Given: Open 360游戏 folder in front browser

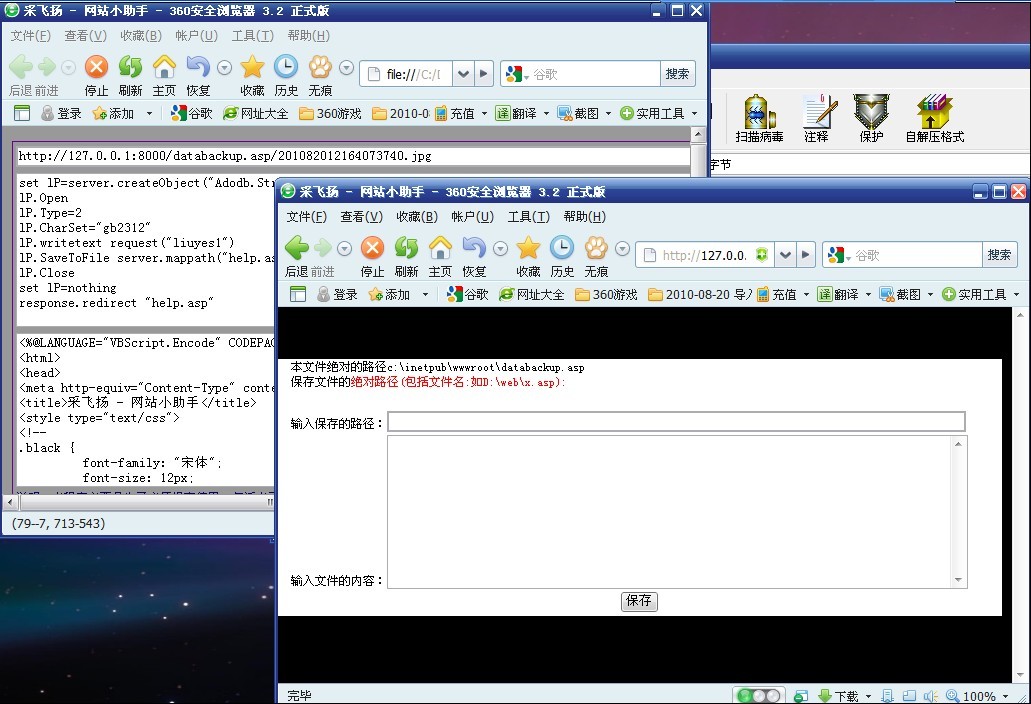Looking at the screenshot, I should 606,294.
